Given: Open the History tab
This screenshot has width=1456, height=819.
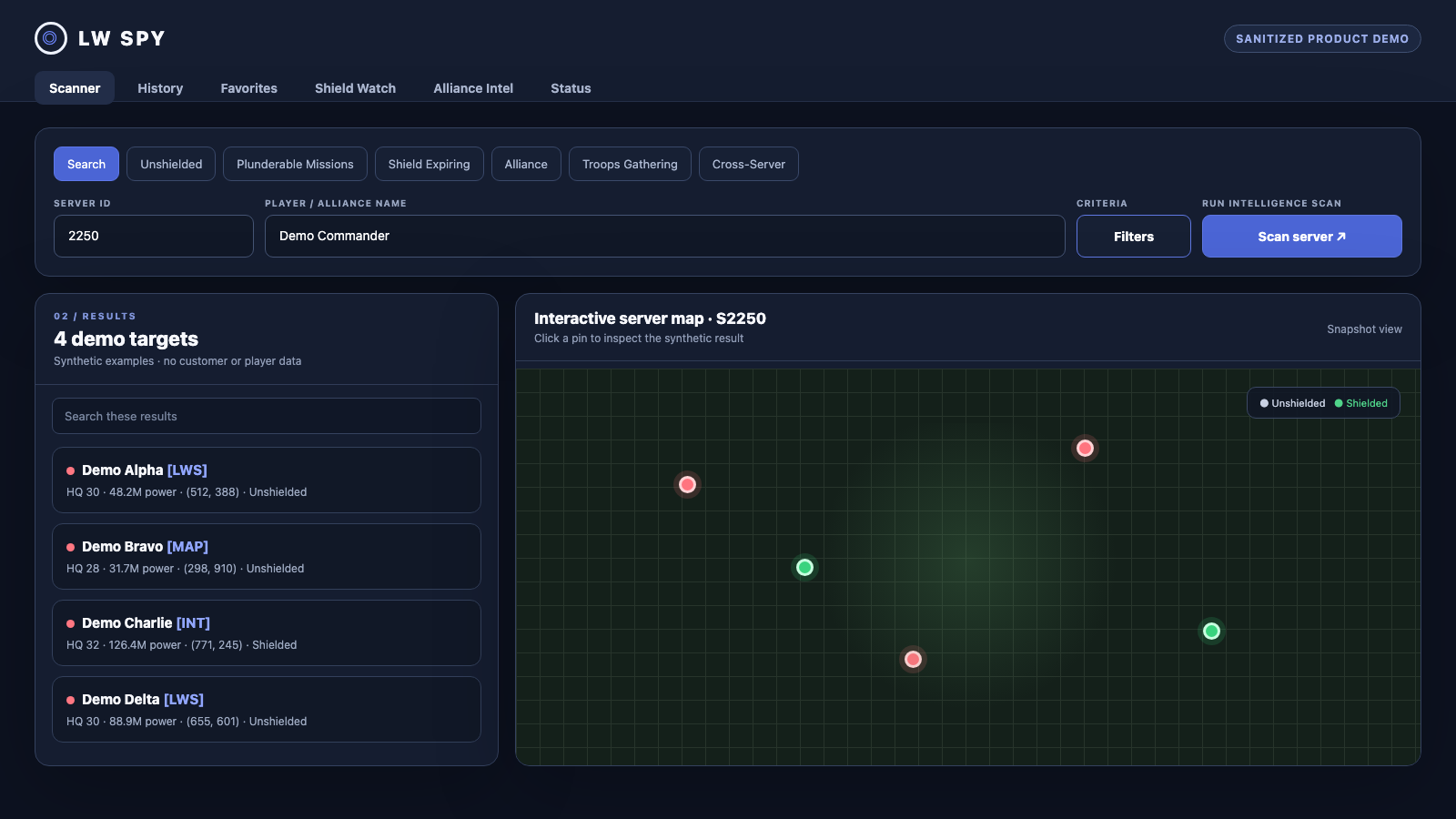Looking at the screenshot, I should pyautogui.click(x=160, y=88).
